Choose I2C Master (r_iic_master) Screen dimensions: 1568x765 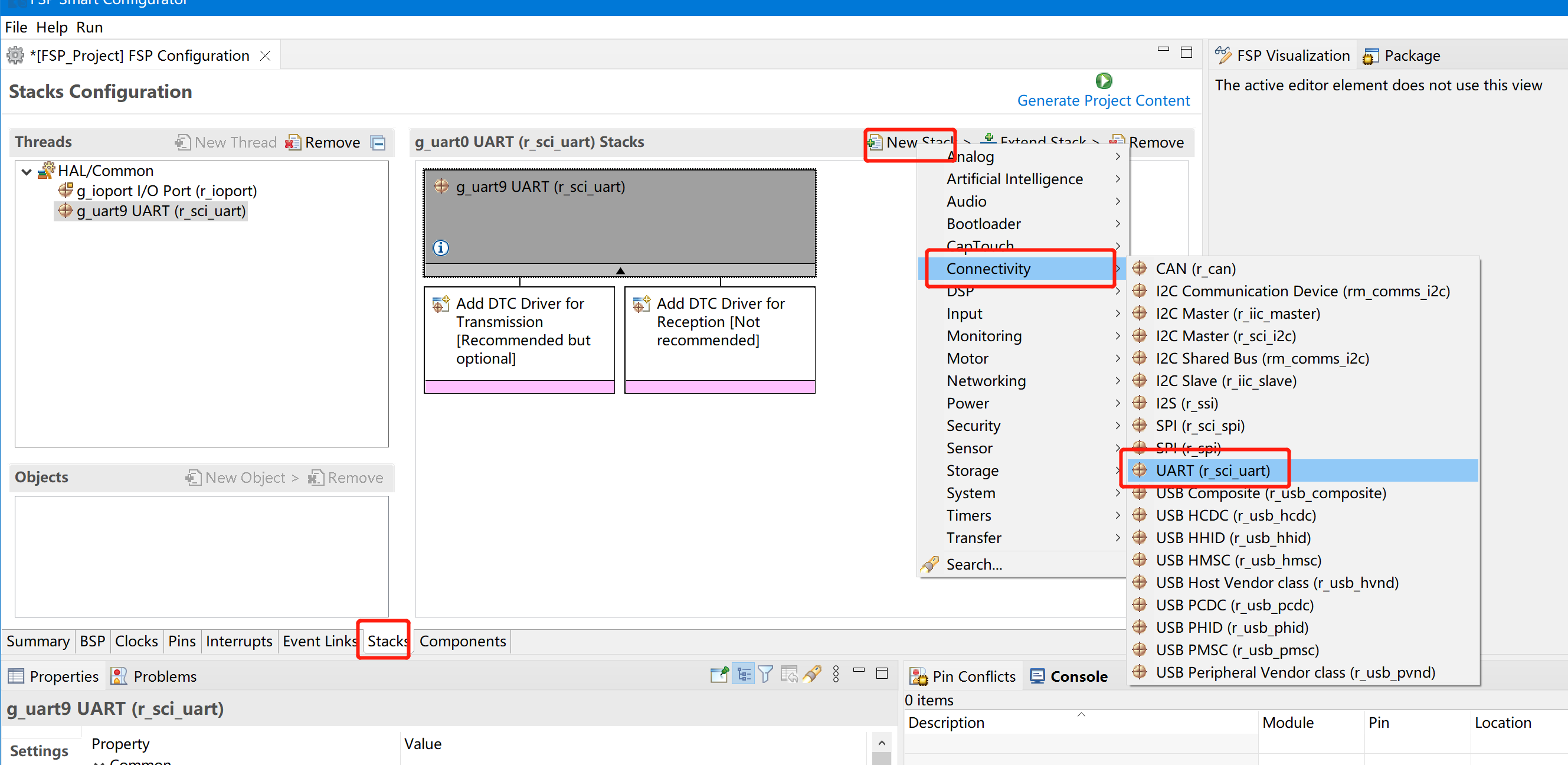coord(1302,313)
